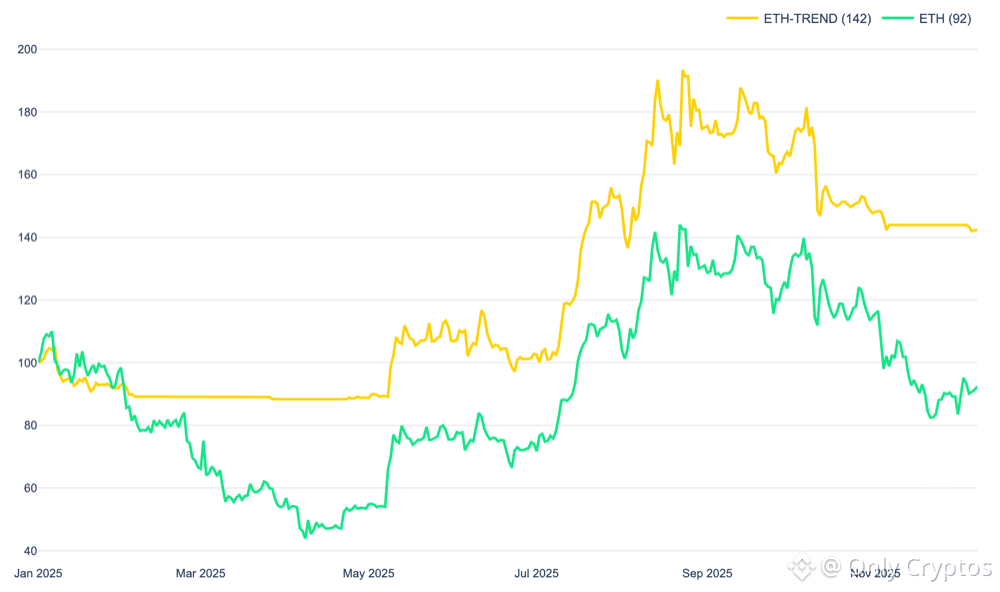Click the 40 y-axis label

tap(30, 551)
